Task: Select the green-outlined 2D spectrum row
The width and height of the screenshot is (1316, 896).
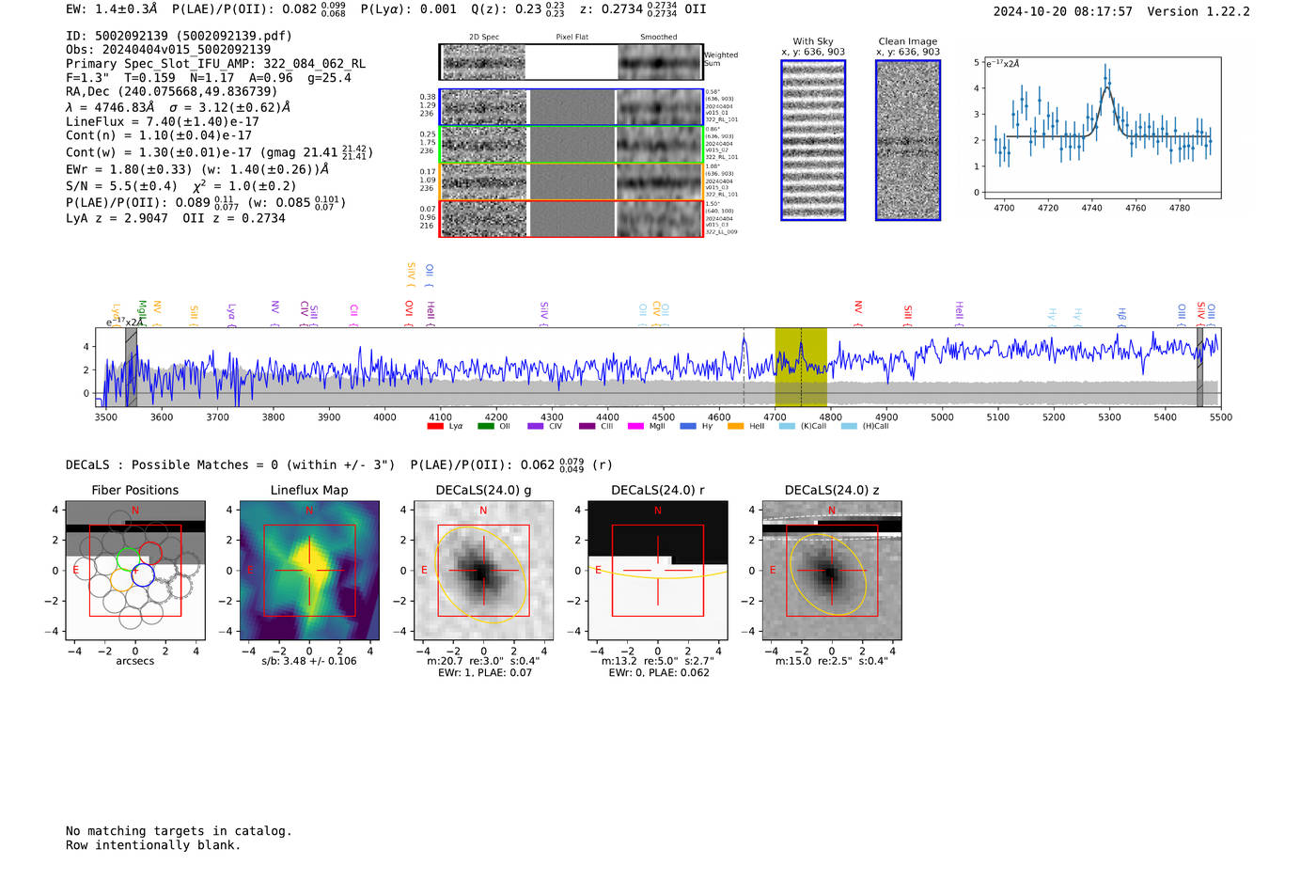Action: [x=571, y=145]
